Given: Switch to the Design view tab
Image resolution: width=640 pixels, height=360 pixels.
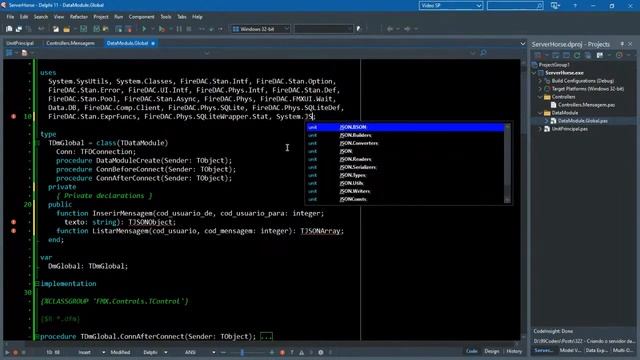Looking at the screenshot, I should (x=491, y=351).
